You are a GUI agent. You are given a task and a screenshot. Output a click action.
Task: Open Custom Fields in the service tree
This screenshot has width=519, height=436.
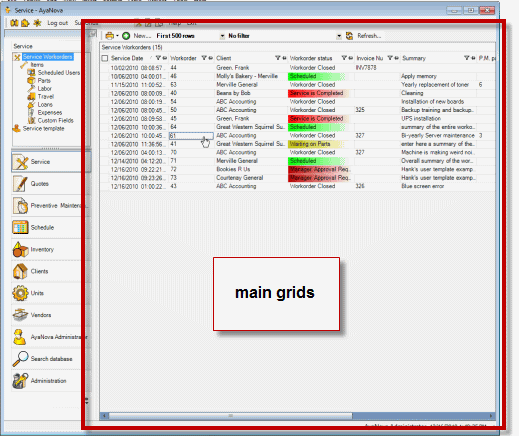point(55,120)
